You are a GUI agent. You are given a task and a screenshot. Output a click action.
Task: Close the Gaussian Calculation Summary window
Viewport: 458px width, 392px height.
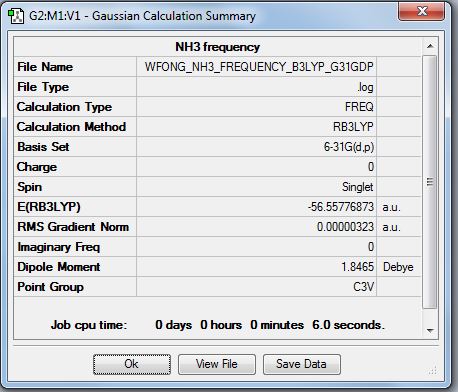point(421,11)
